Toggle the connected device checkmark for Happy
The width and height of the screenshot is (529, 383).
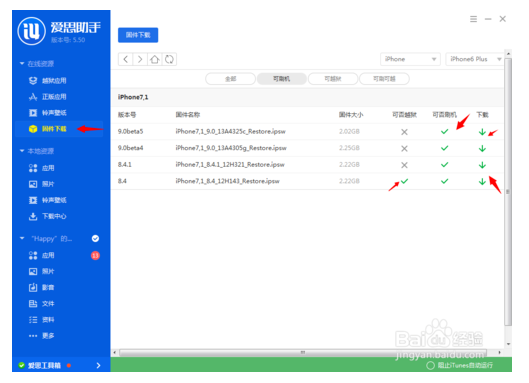pos(95,239)
